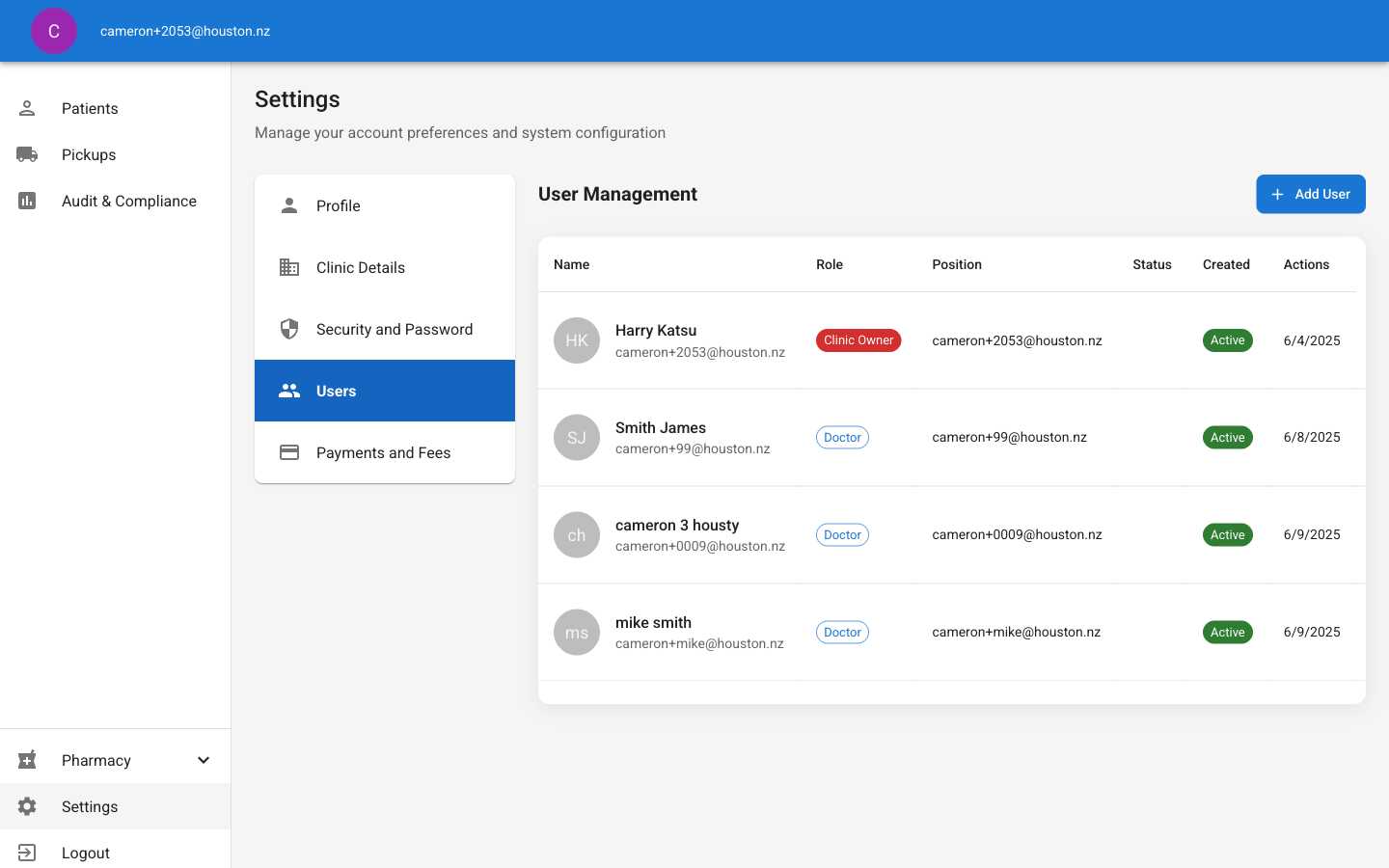Click the Logout arrow icon
This screenshot has height=868, width=1389.
[27, 853]
